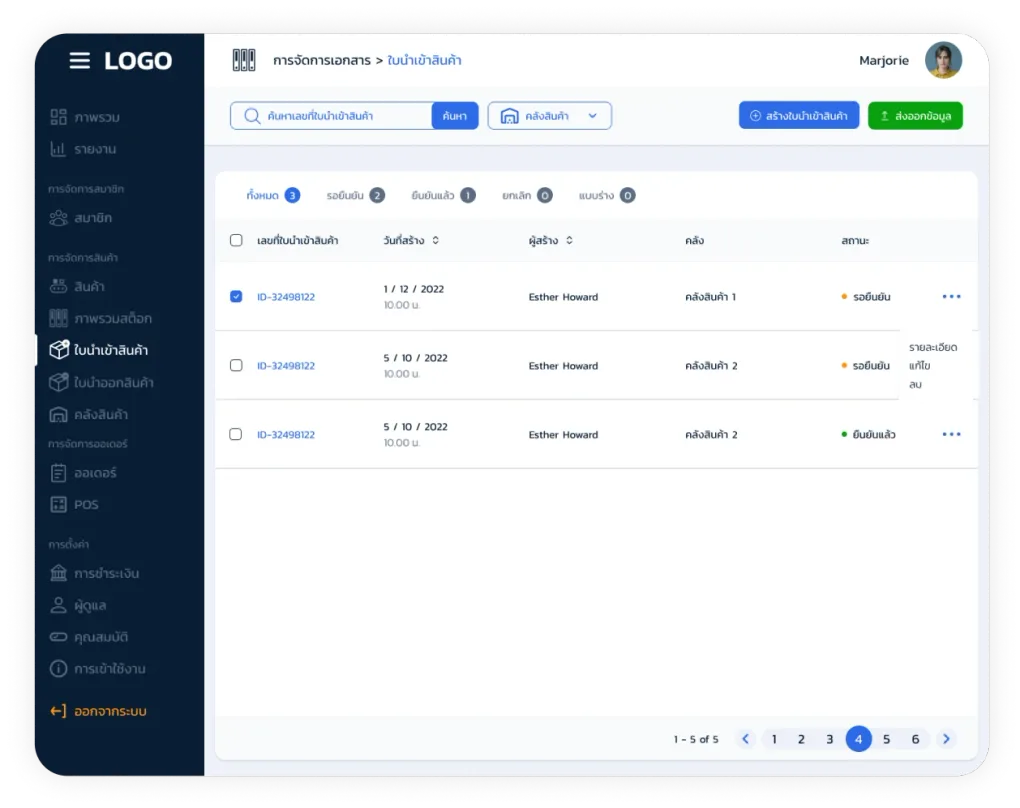Click the การชำระเงิน bank icon
The image size is (1020, 808).
(59, 573)
